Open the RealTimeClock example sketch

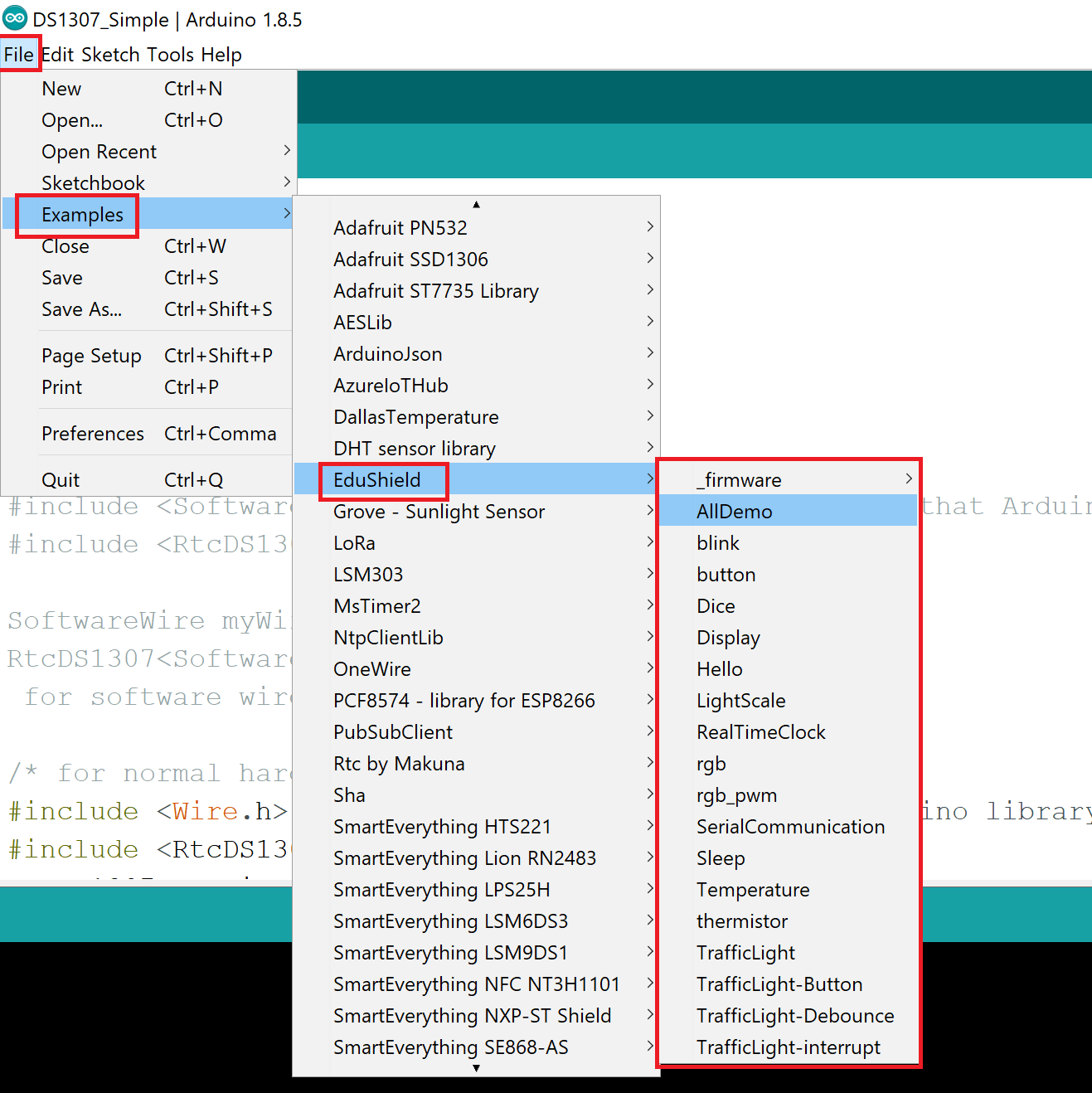coord(789,732)
